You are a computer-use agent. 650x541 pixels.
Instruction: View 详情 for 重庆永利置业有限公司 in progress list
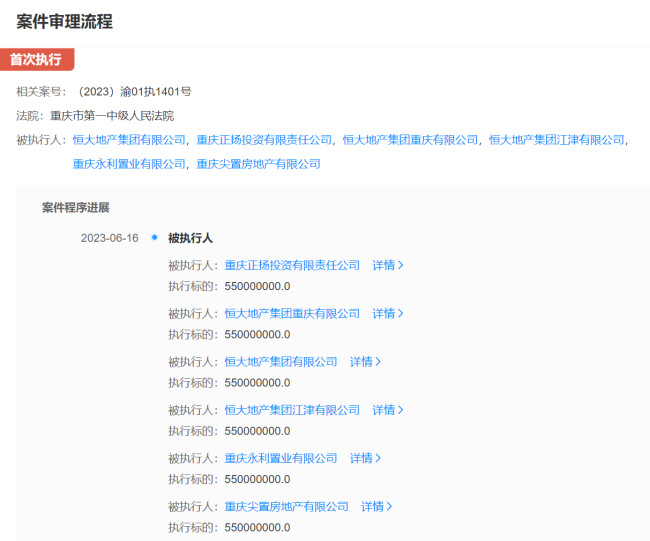point(366,458)
